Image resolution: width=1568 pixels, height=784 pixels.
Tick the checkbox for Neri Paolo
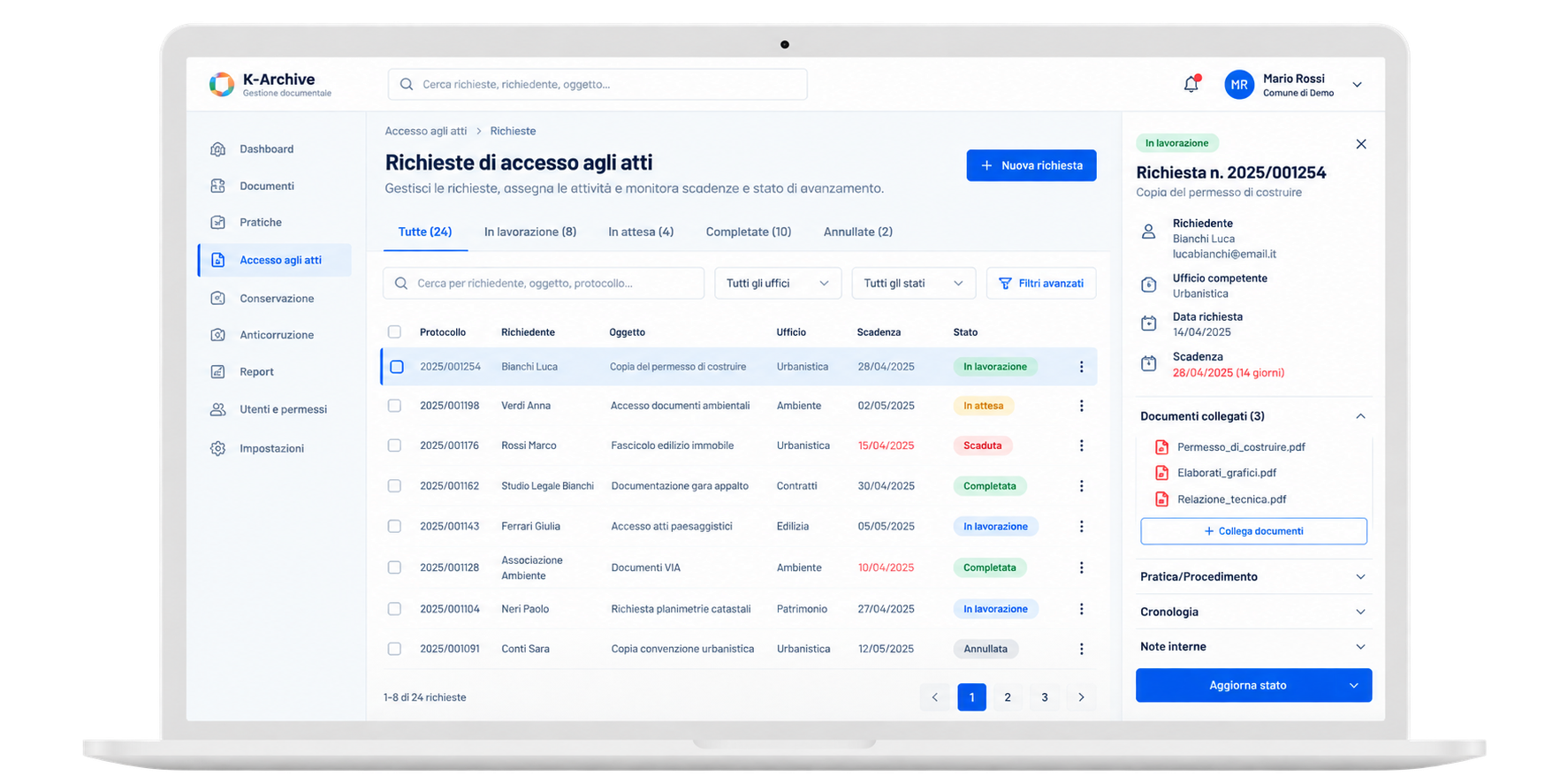pyautogui.click(x=394, y=609)
